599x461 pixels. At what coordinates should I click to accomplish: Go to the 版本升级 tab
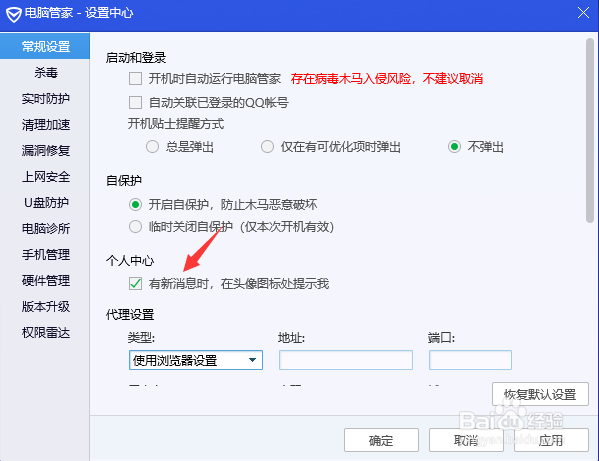45,306
